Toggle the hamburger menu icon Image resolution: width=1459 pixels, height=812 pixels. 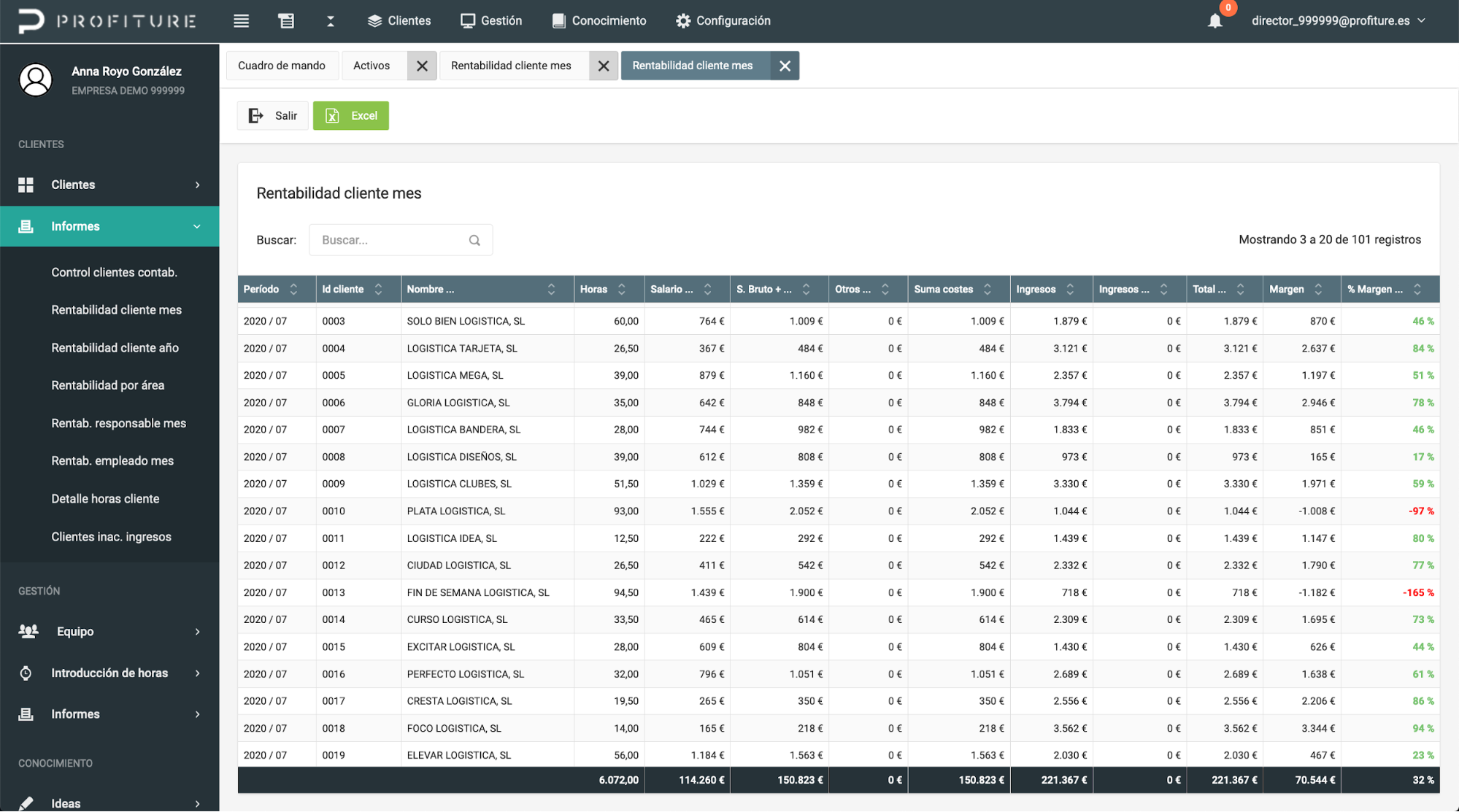click(241, 20)
